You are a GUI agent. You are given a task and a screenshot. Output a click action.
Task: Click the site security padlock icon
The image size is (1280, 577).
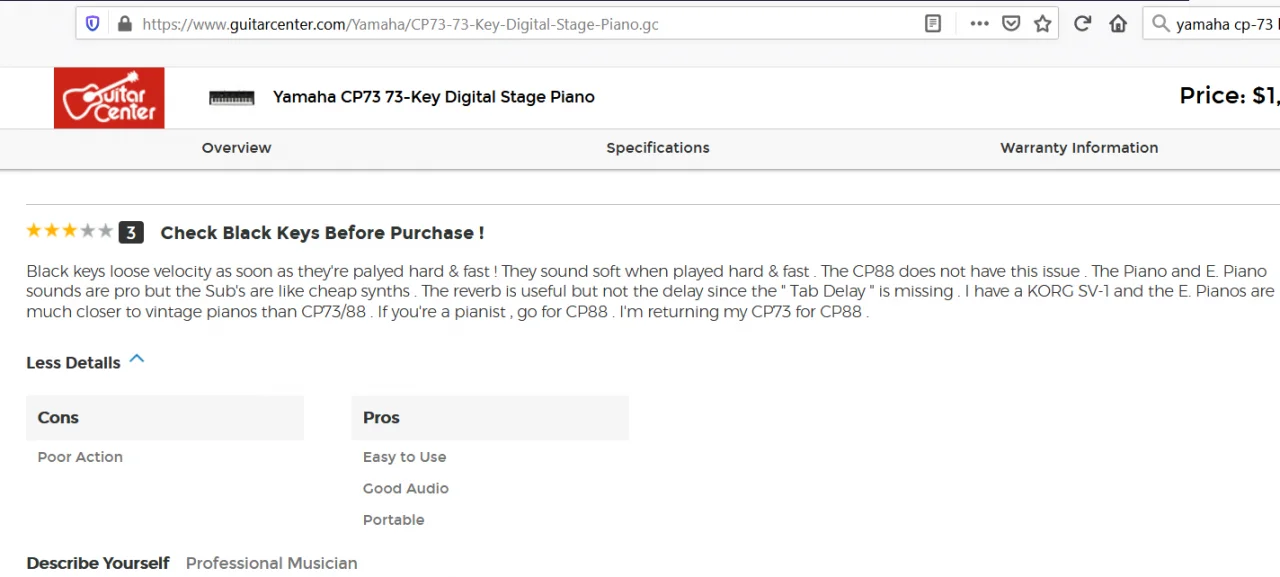click(x=124, y=24)
